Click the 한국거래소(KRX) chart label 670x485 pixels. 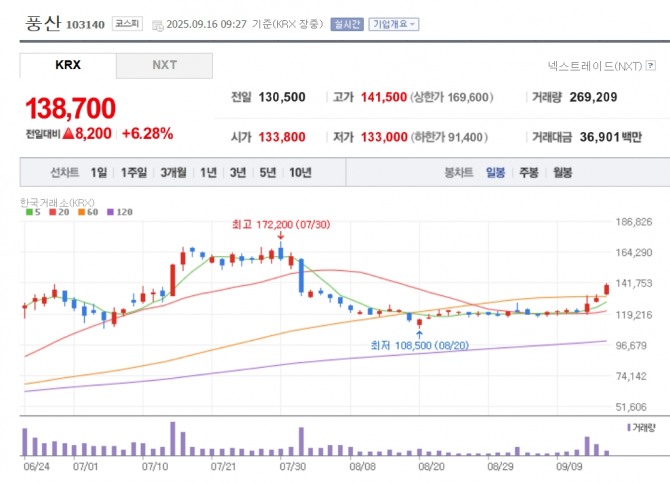(x=57, y=202)
